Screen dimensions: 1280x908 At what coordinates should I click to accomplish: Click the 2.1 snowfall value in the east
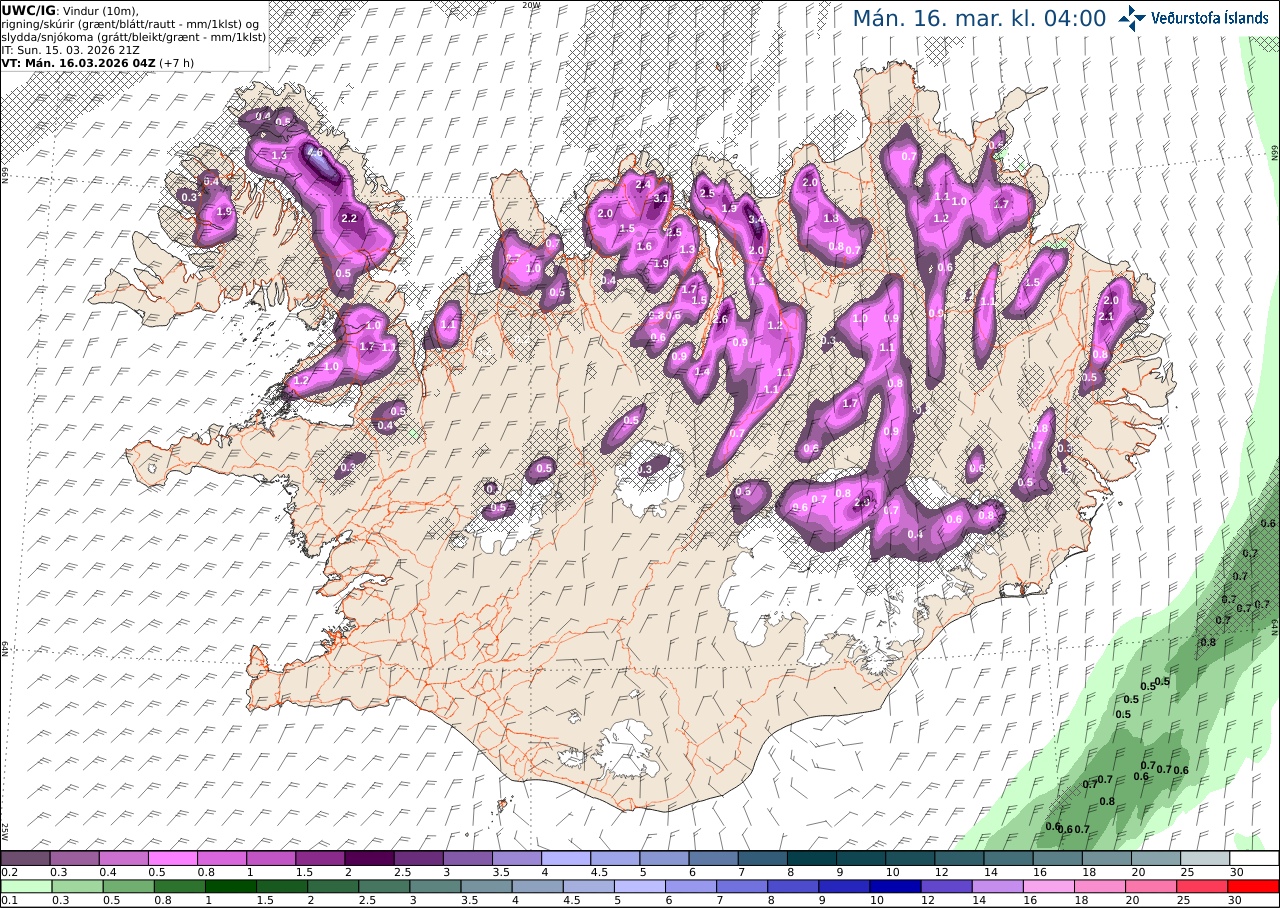(1106, 316)
